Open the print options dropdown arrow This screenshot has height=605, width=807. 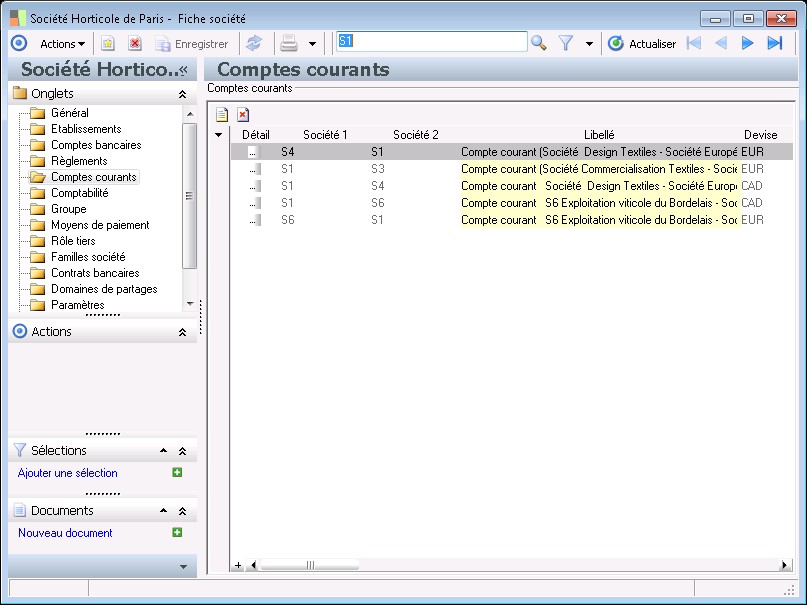pos(312,44)
